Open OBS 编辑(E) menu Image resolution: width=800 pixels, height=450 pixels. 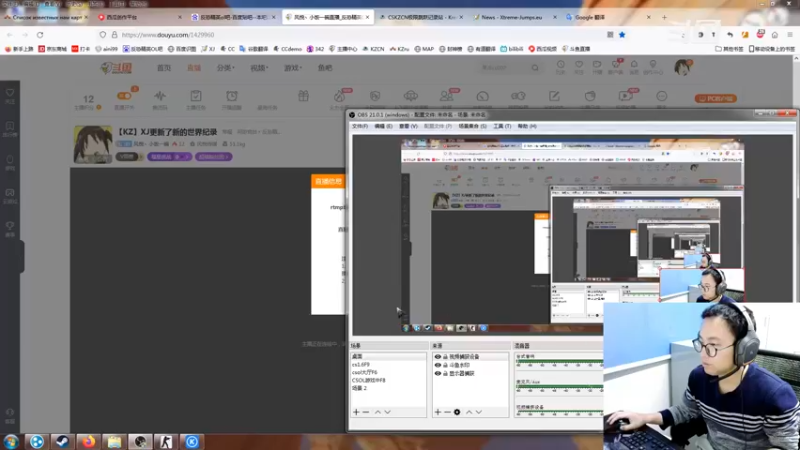383,126
